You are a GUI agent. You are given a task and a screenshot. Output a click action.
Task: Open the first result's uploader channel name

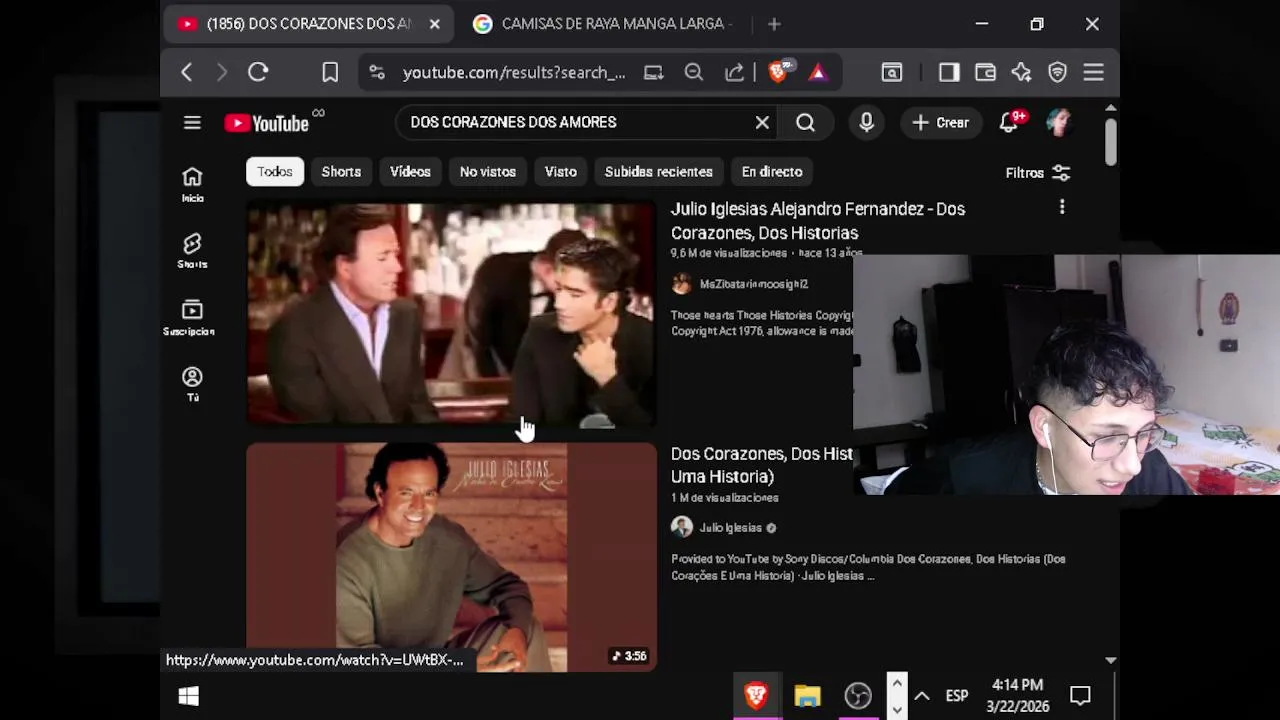[x=753, y=284]
